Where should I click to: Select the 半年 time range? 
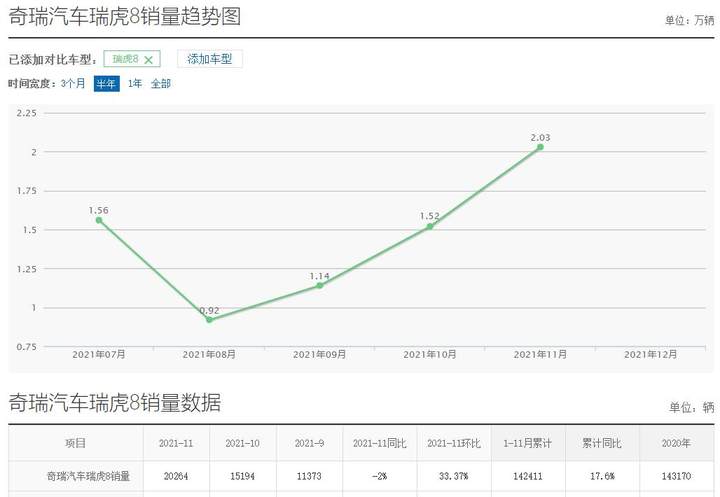pos(106,84)
